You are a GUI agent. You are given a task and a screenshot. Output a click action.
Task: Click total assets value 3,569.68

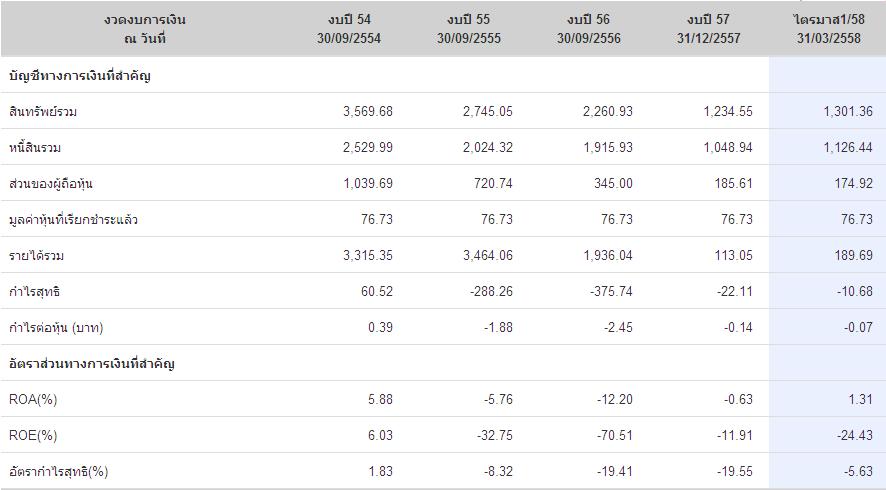(367, 112)
